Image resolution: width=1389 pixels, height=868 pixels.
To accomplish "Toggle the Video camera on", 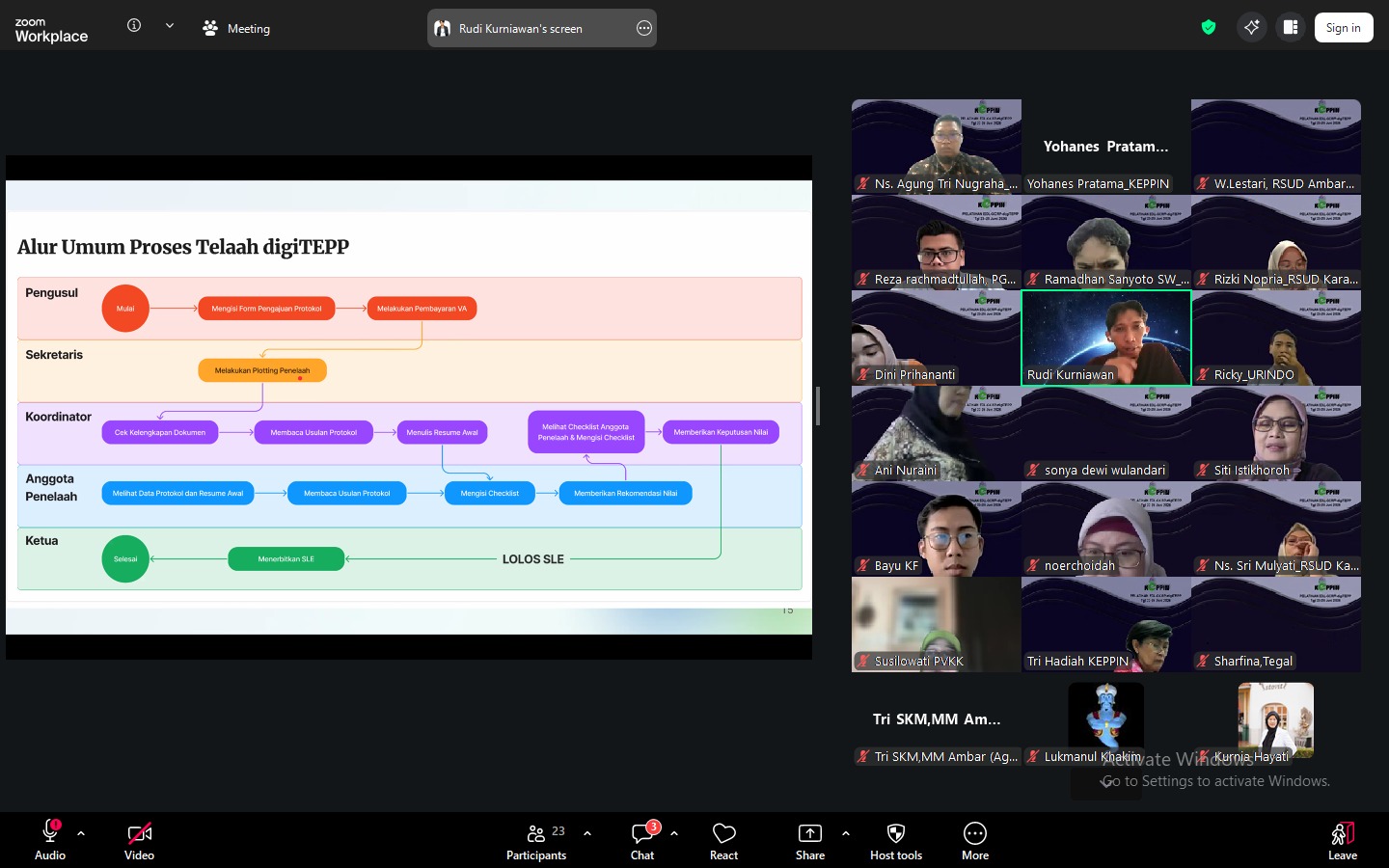I will point(139,841).
